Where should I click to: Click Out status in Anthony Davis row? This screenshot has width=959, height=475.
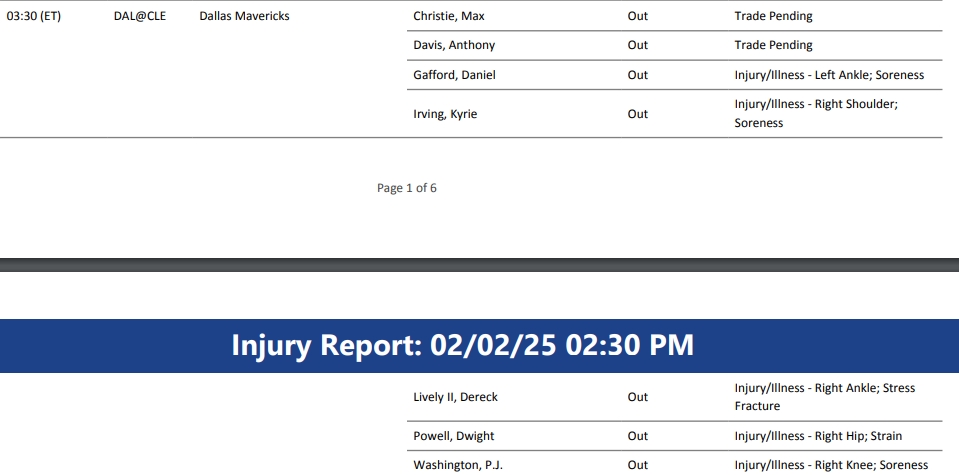tap(638, 45)
